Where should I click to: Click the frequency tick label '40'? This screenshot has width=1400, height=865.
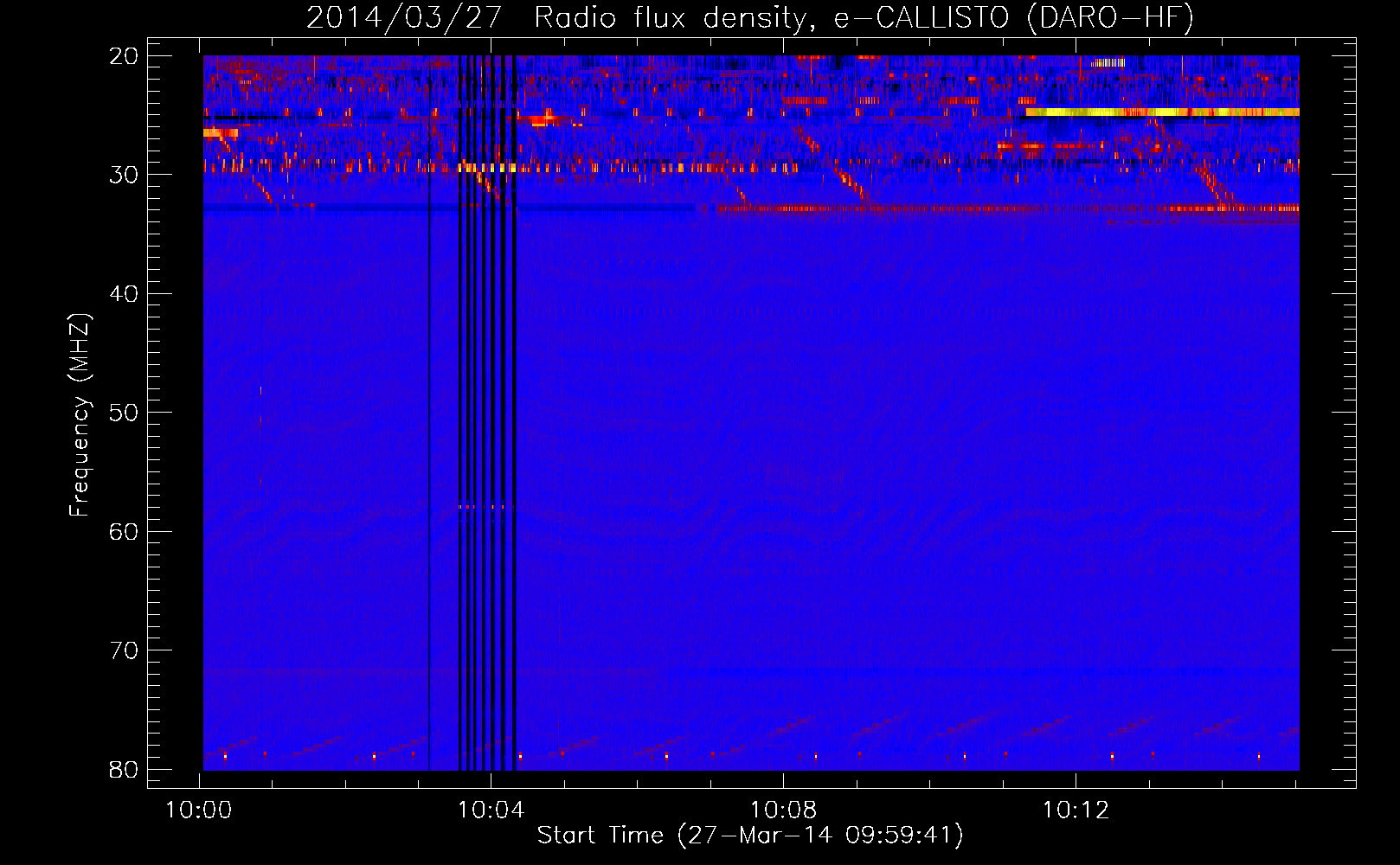[124, 294]
